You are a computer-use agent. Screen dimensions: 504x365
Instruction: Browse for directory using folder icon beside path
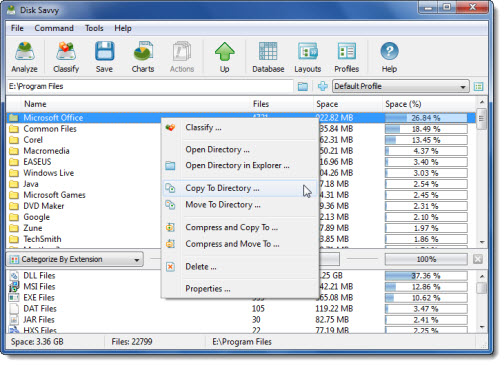[x=303, y=87]
